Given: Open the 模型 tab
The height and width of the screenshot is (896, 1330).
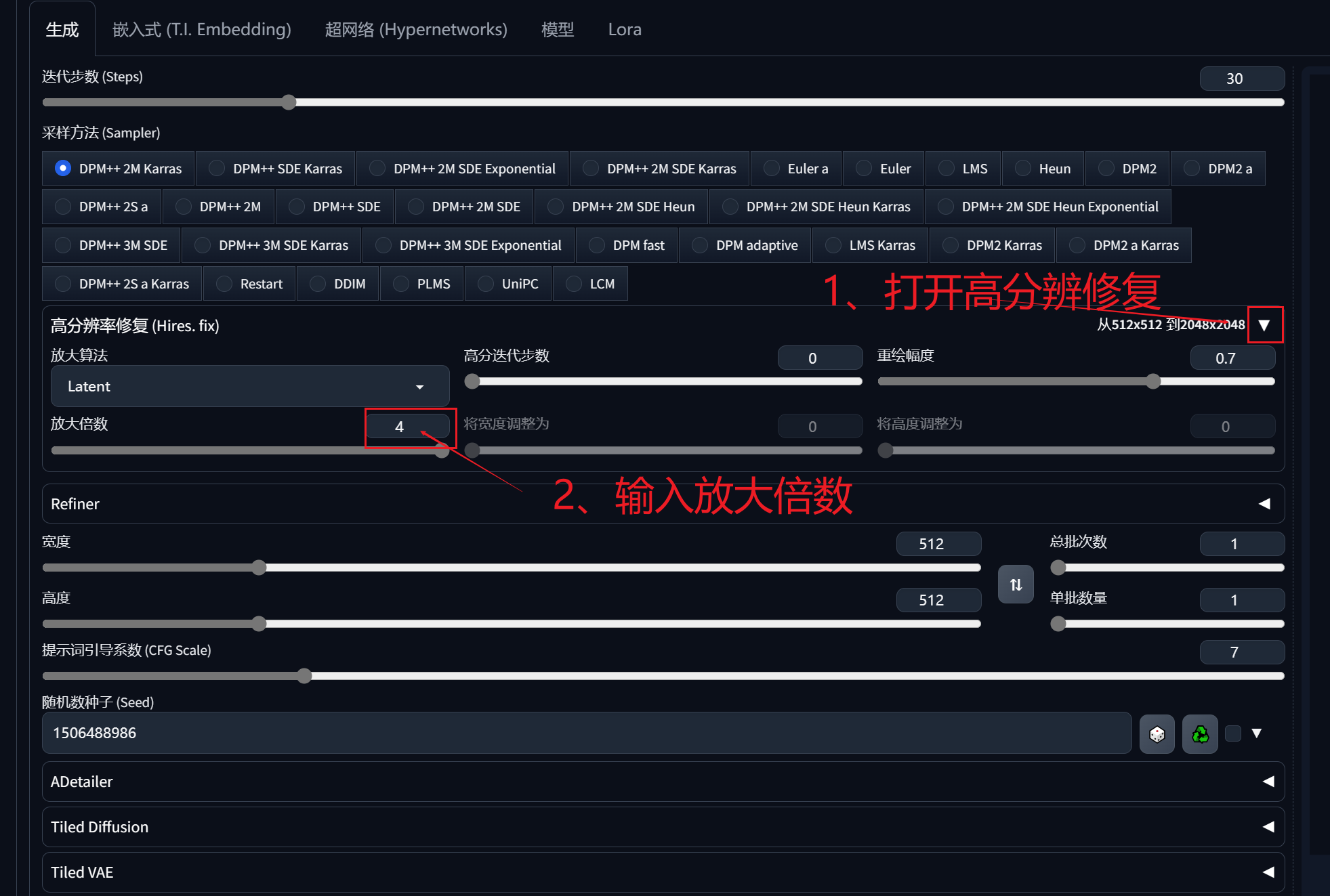Looking at the screenshot, I should point(558,30).
